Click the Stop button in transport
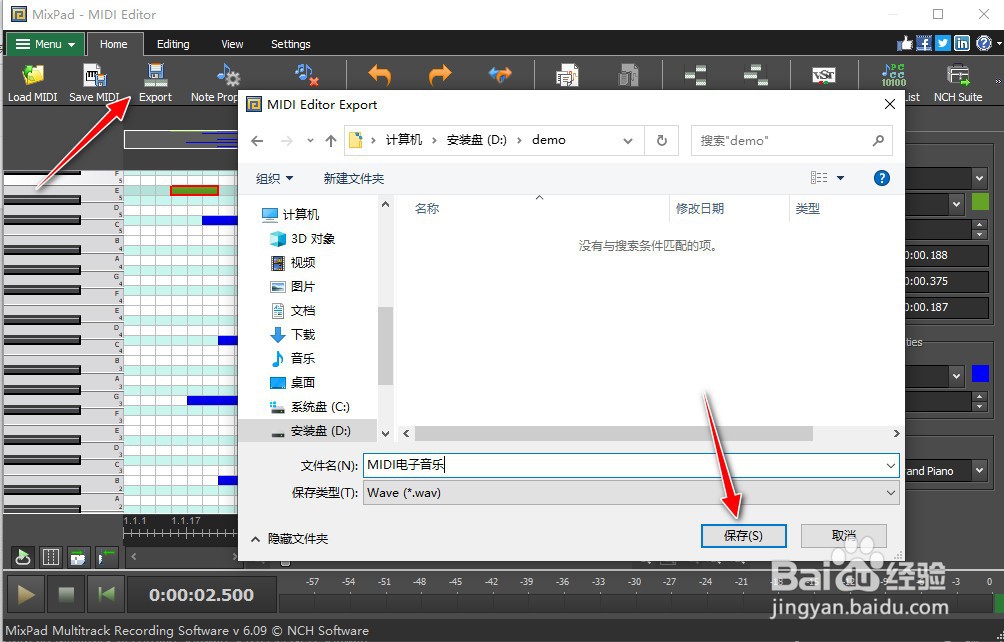 [x=66, y=595]
